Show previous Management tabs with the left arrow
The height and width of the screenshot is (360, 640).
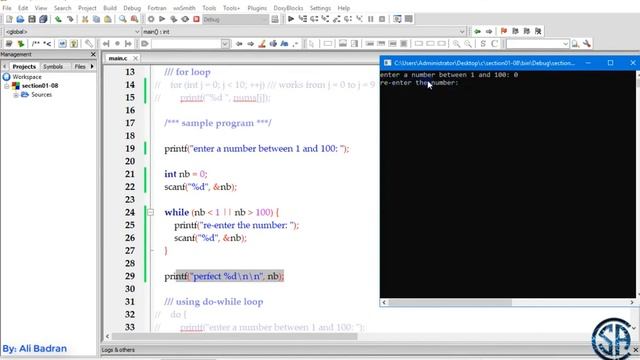(x=4, y=66)
